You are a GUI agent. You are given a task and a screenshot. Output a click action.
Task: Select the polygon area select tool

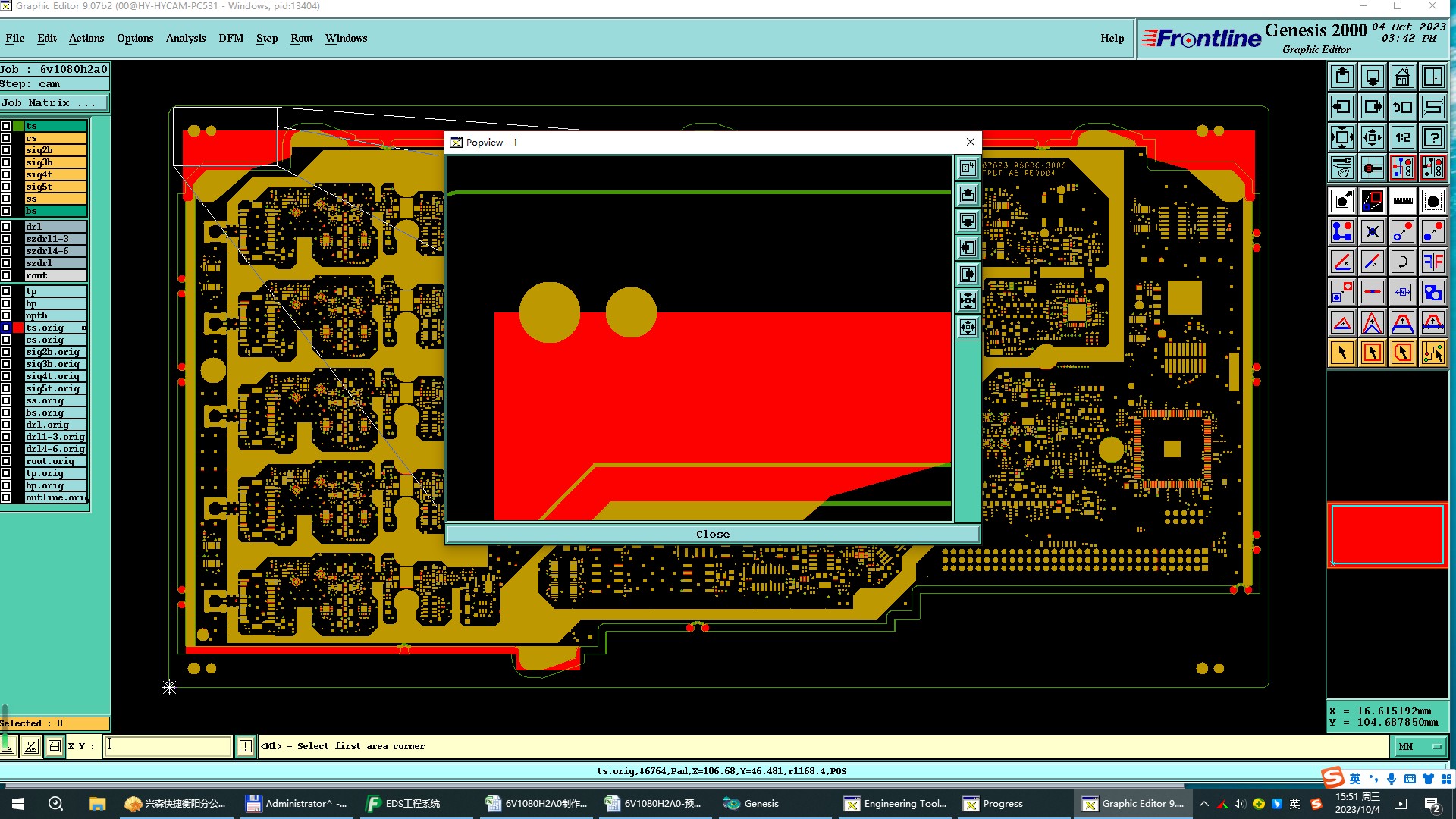[1403, 353]
